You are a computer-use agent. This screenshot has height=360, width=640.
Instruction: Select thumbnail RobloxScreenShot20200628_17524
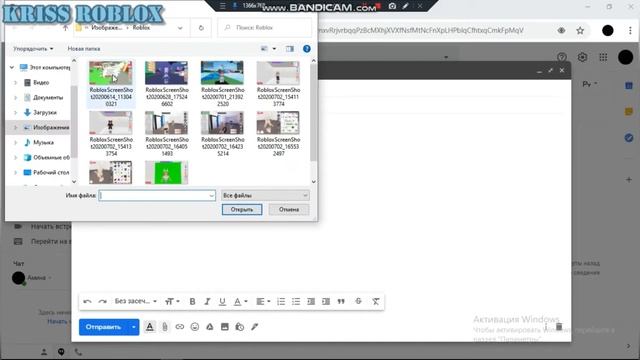click(x=167, y=84)
